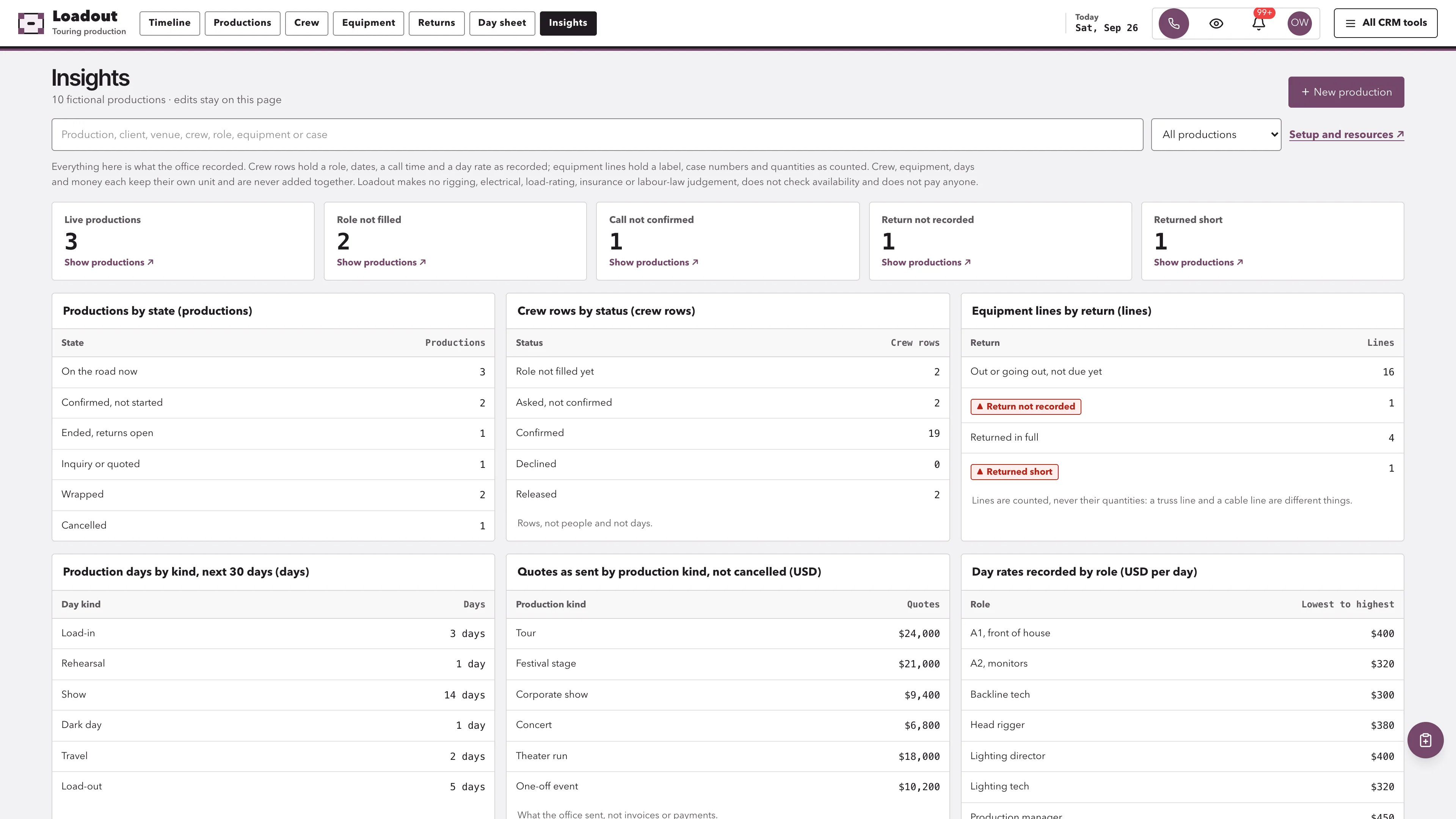Click the Concert quotes row
The width and height of the screenshot is (1456, 819).
point(728,725)
